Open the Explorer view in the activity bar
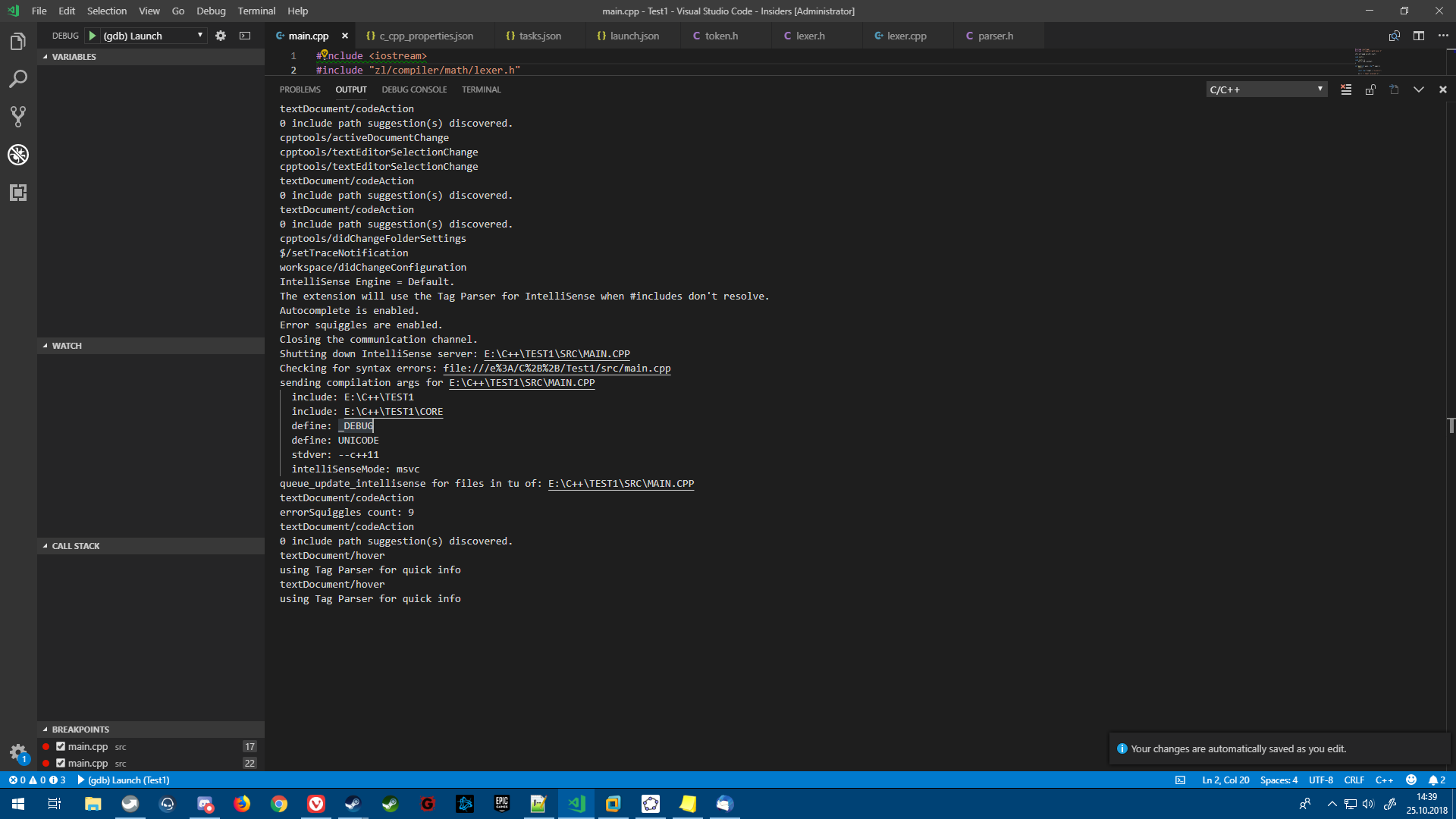The height and width of the screenshot is (819, 1456). coord(18,41)
